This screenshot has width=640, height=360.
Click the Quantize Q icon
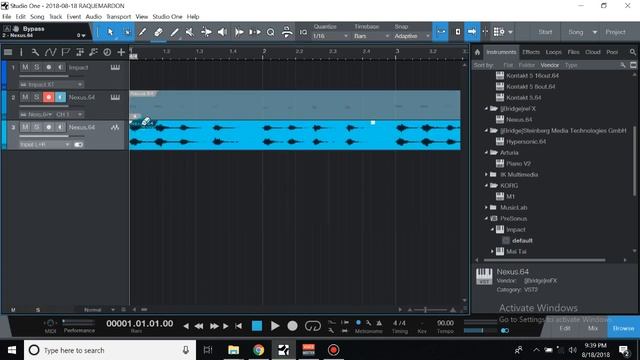[270, 32]
